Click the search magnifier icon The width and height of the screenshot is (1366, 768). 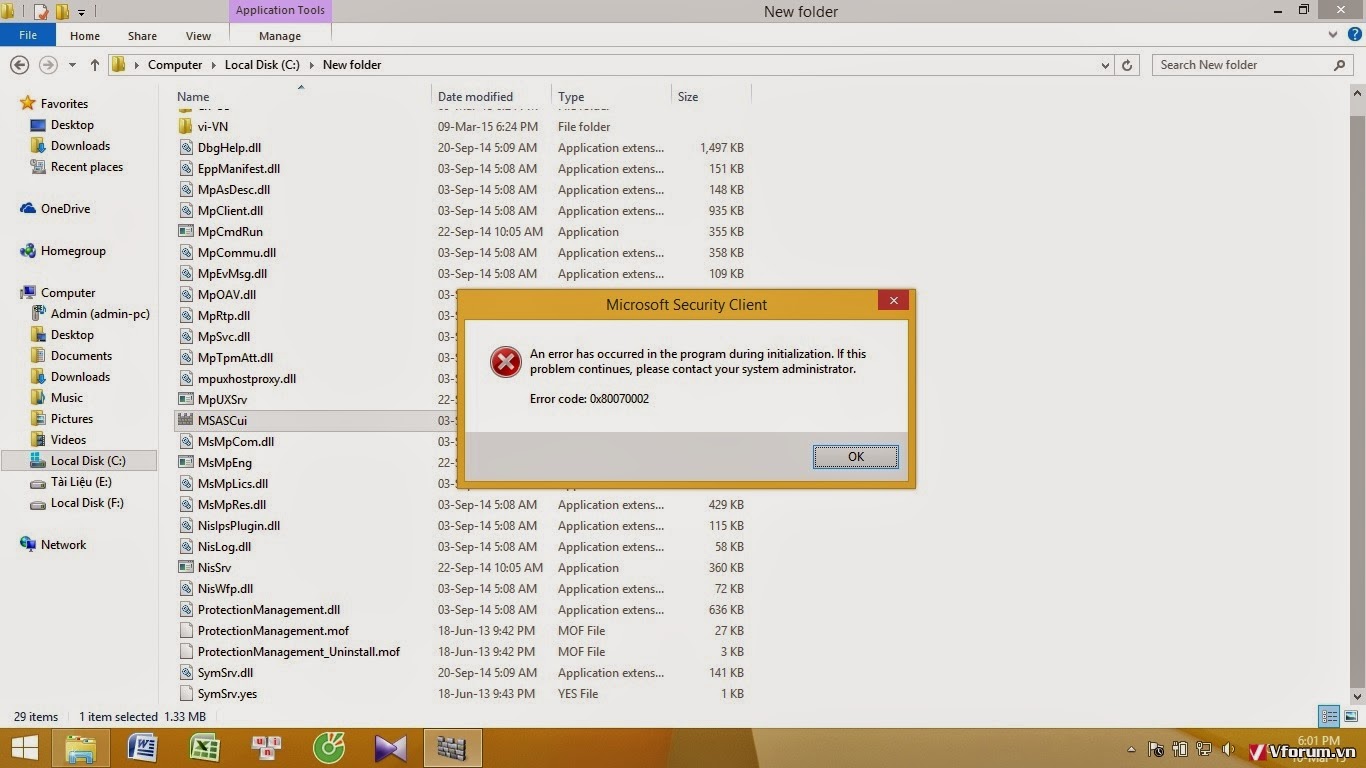pos(1340,65)
